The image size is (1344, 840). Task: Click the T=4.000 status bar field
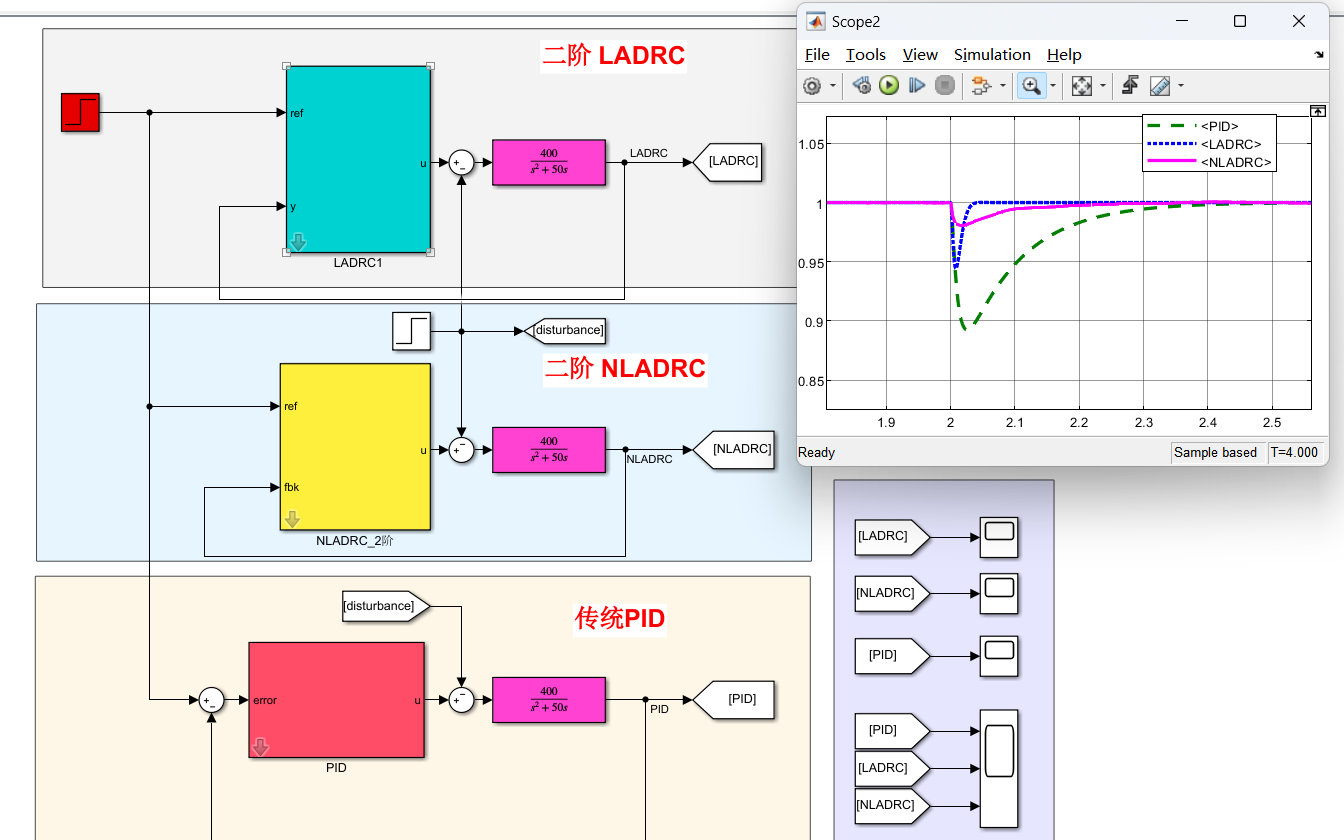tap(1296, 452)
